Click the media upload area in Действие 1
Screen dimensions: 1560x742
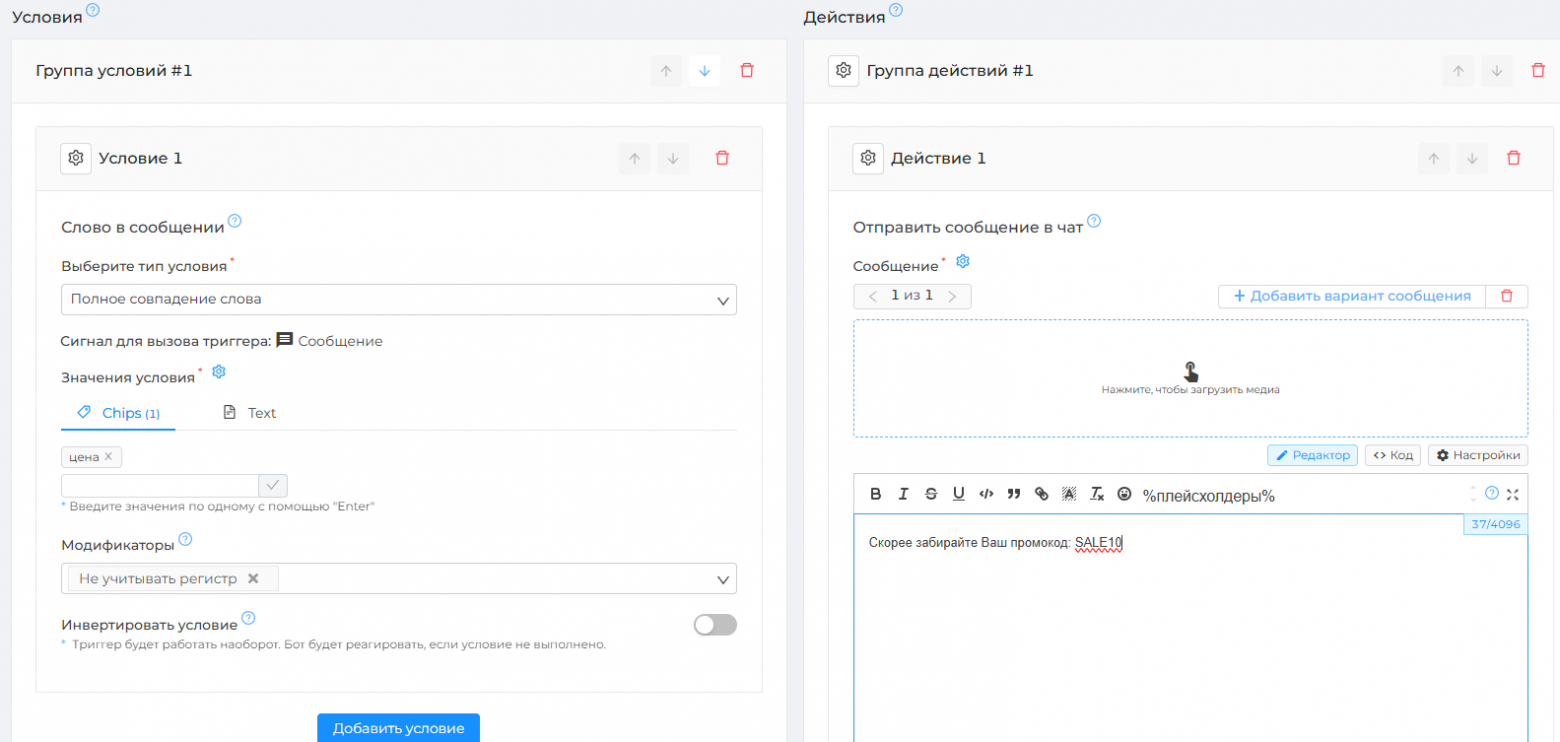tap(1190, 378)
